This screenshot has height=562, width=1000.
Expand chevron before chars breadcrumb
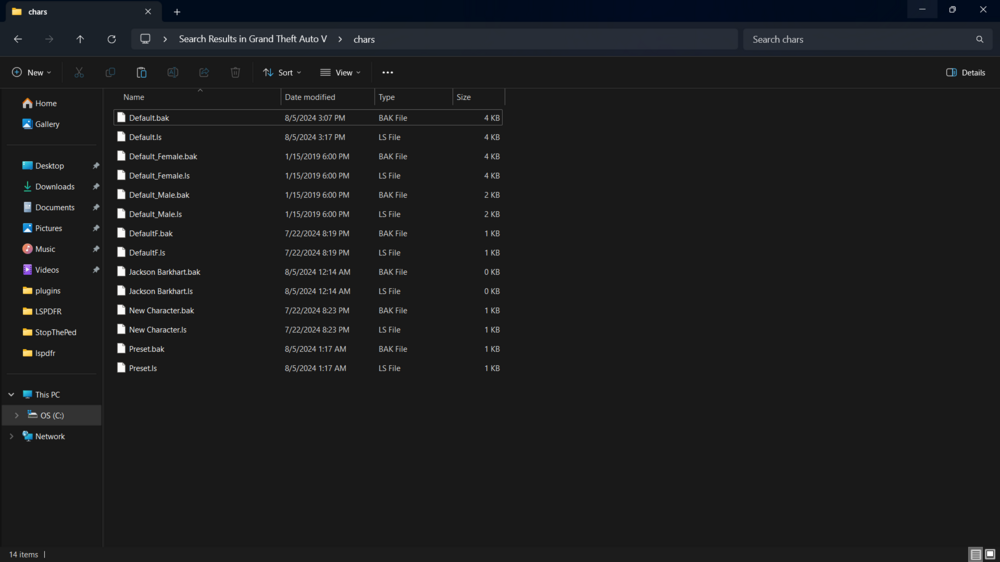coord(340,39)
